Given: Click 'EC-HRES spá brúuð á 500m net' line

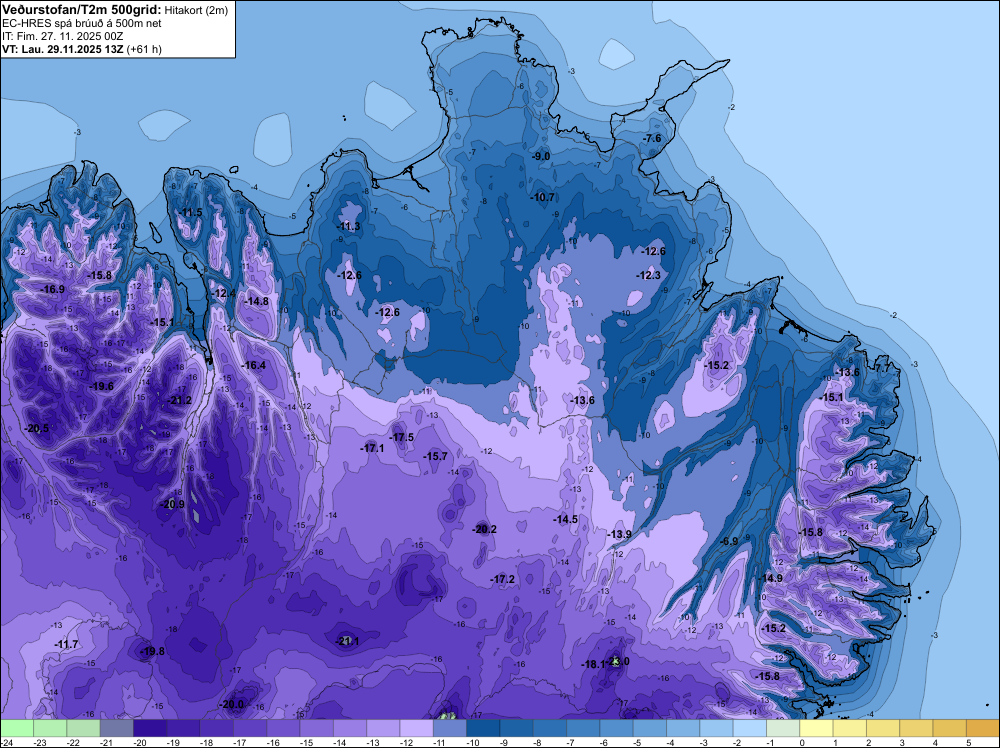Looking at the screenshot, I should click(x=82, y=24).
